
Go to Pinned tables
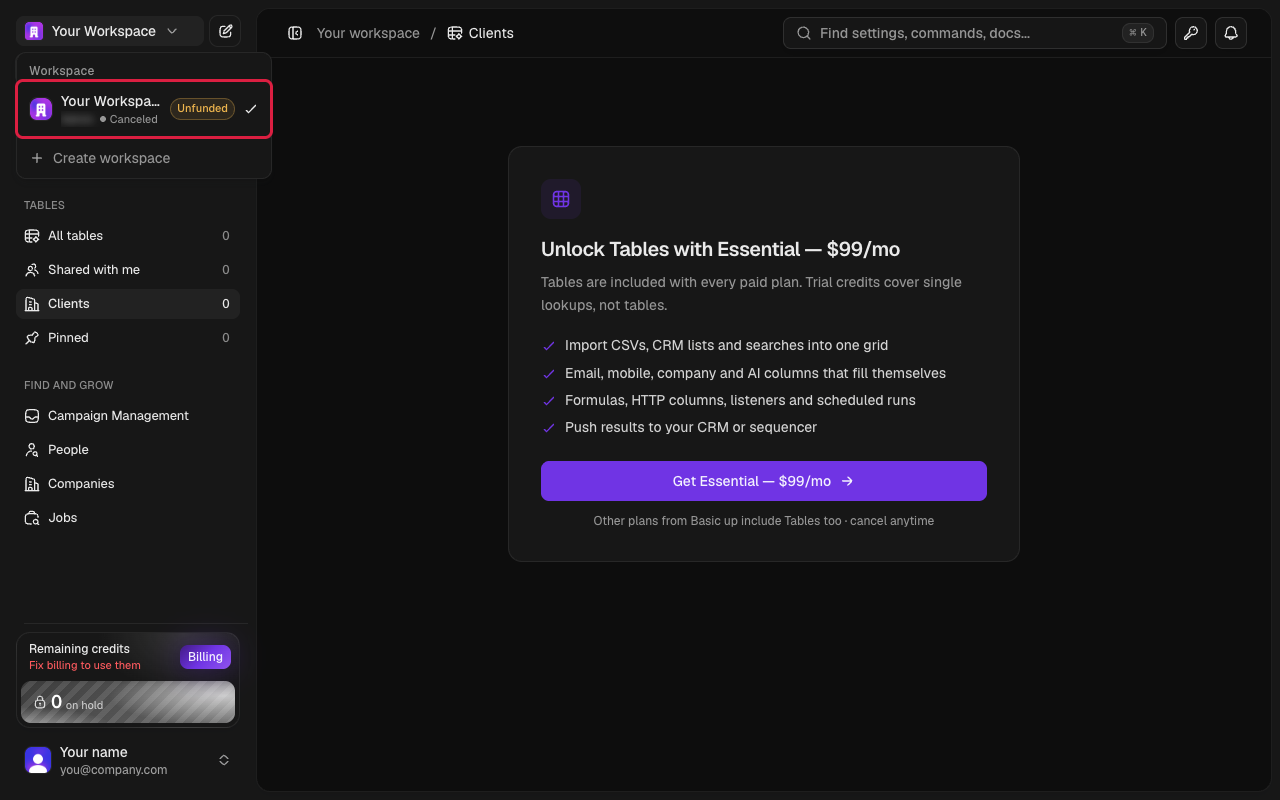click(x=128, y=338)
